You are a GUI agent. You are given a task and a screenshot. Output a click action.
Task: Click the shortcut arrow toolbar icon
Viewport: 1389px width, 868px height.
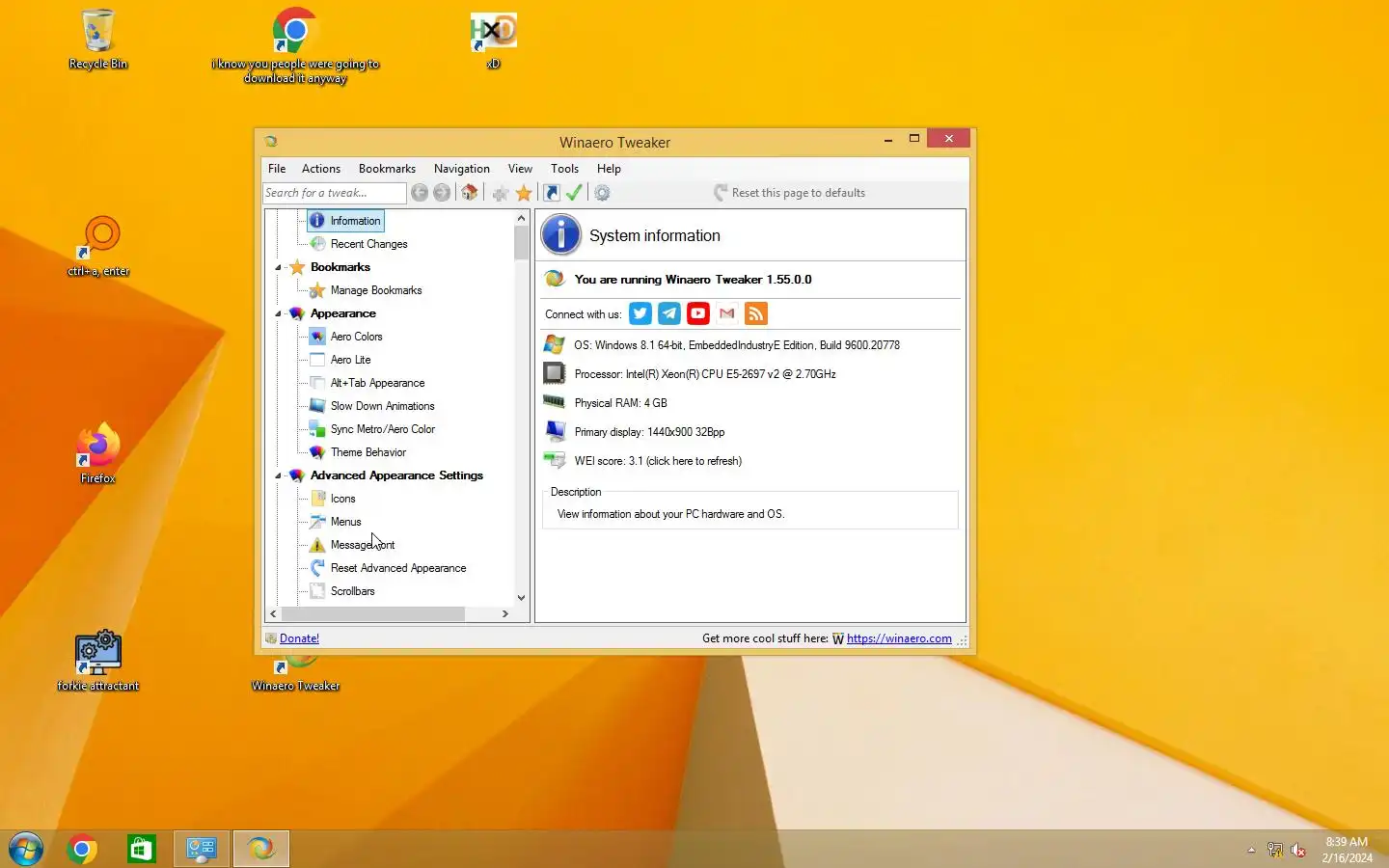(552, 193)
